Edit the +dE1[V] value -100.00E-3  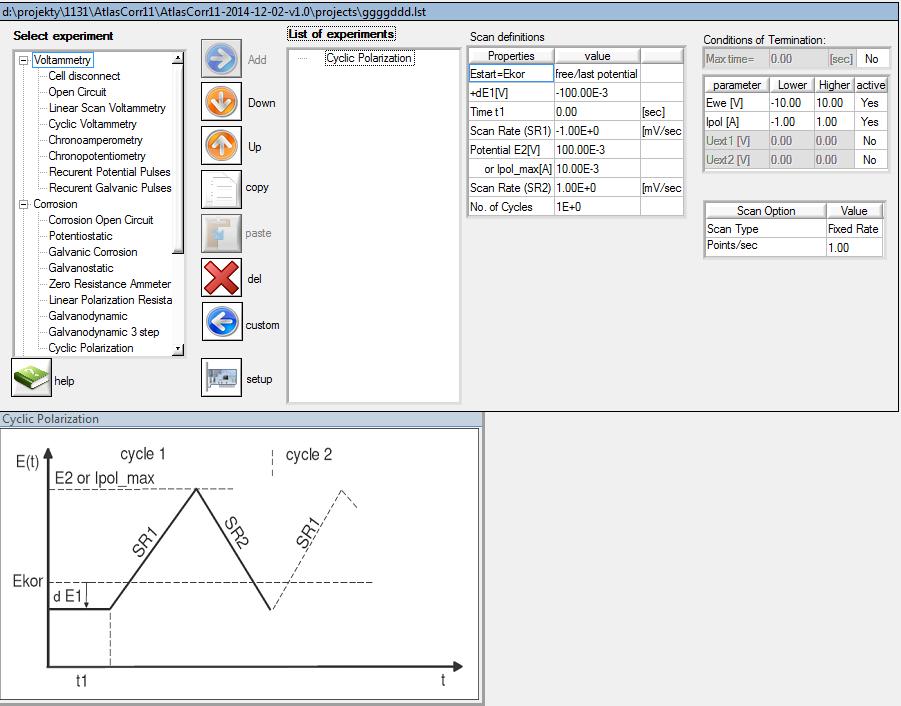point(596,92)
